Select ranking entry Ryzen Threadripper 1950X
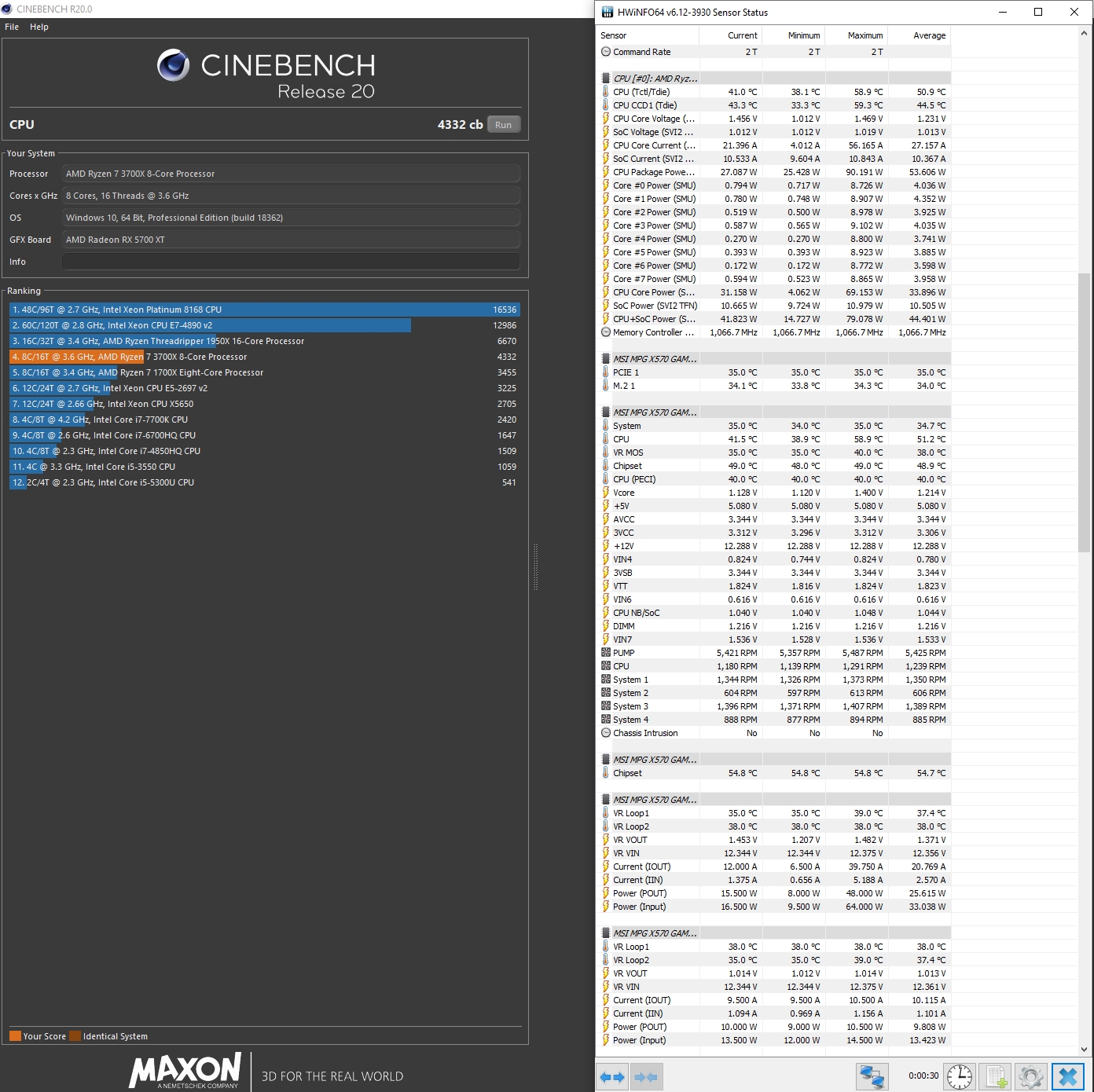1094x1092 pixels. click(x=265, y=341)
